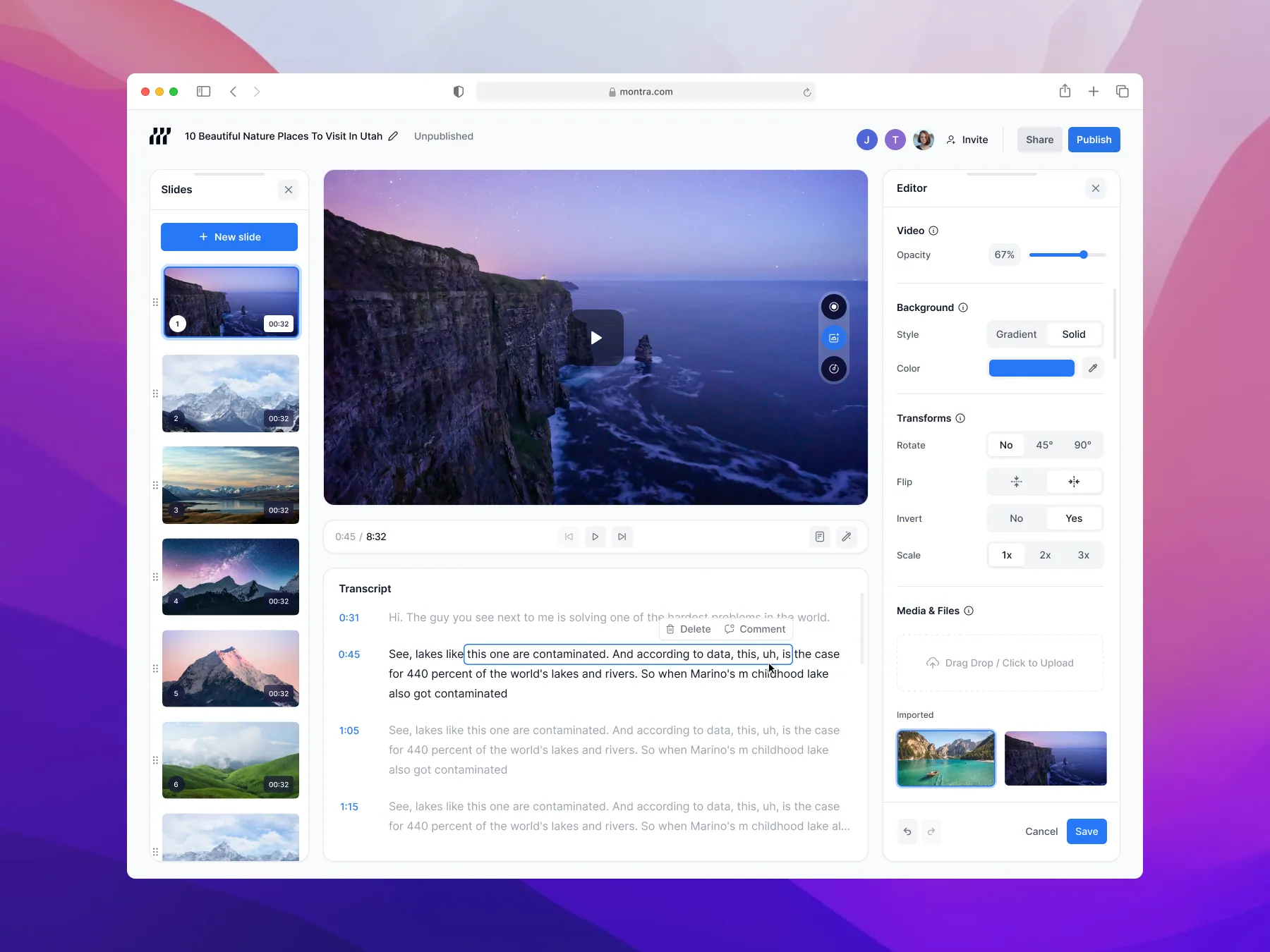This screenshot has height=952, width=1270.
Task: Set Invert to Yes
Action: 1074,518
